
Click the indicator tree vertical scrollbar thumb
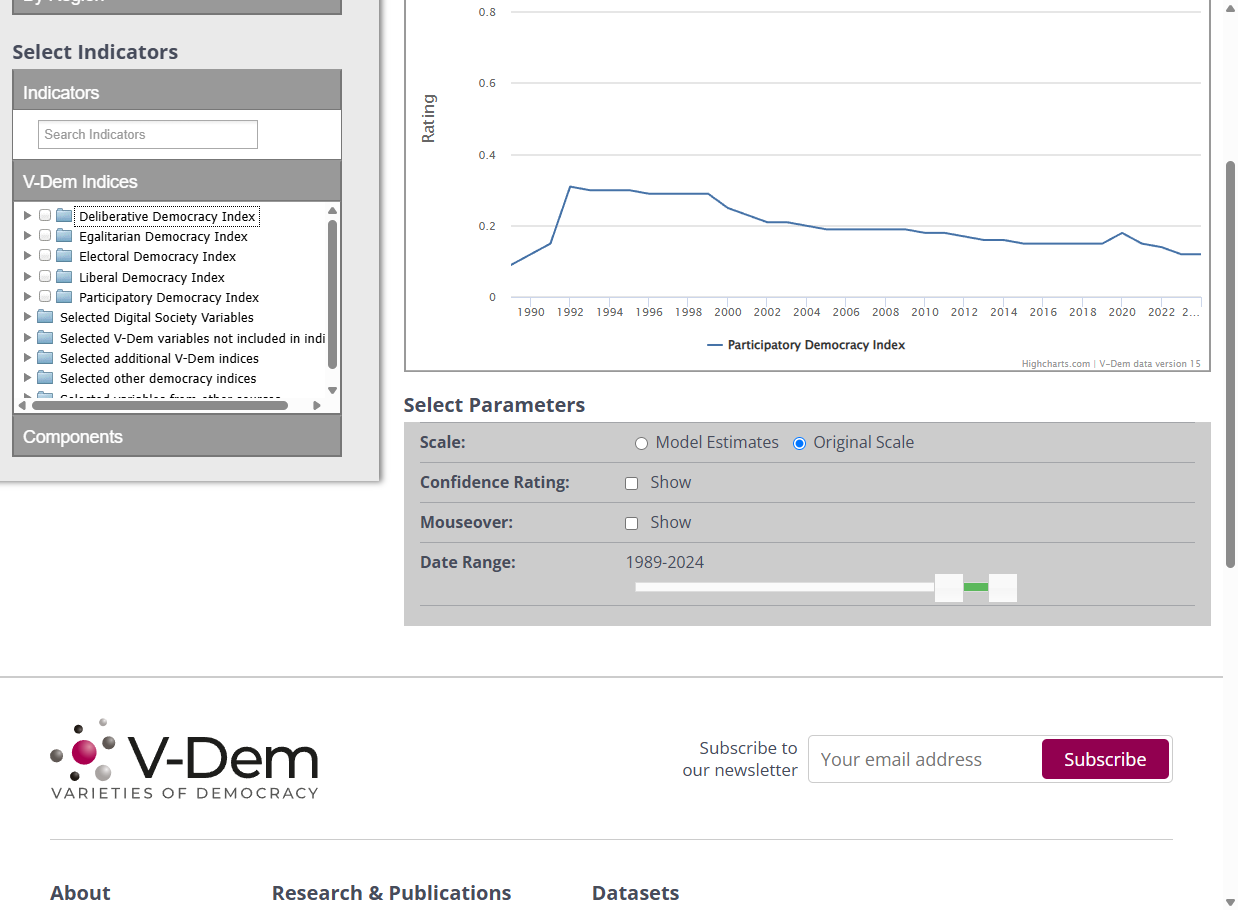tap(333, 294)
